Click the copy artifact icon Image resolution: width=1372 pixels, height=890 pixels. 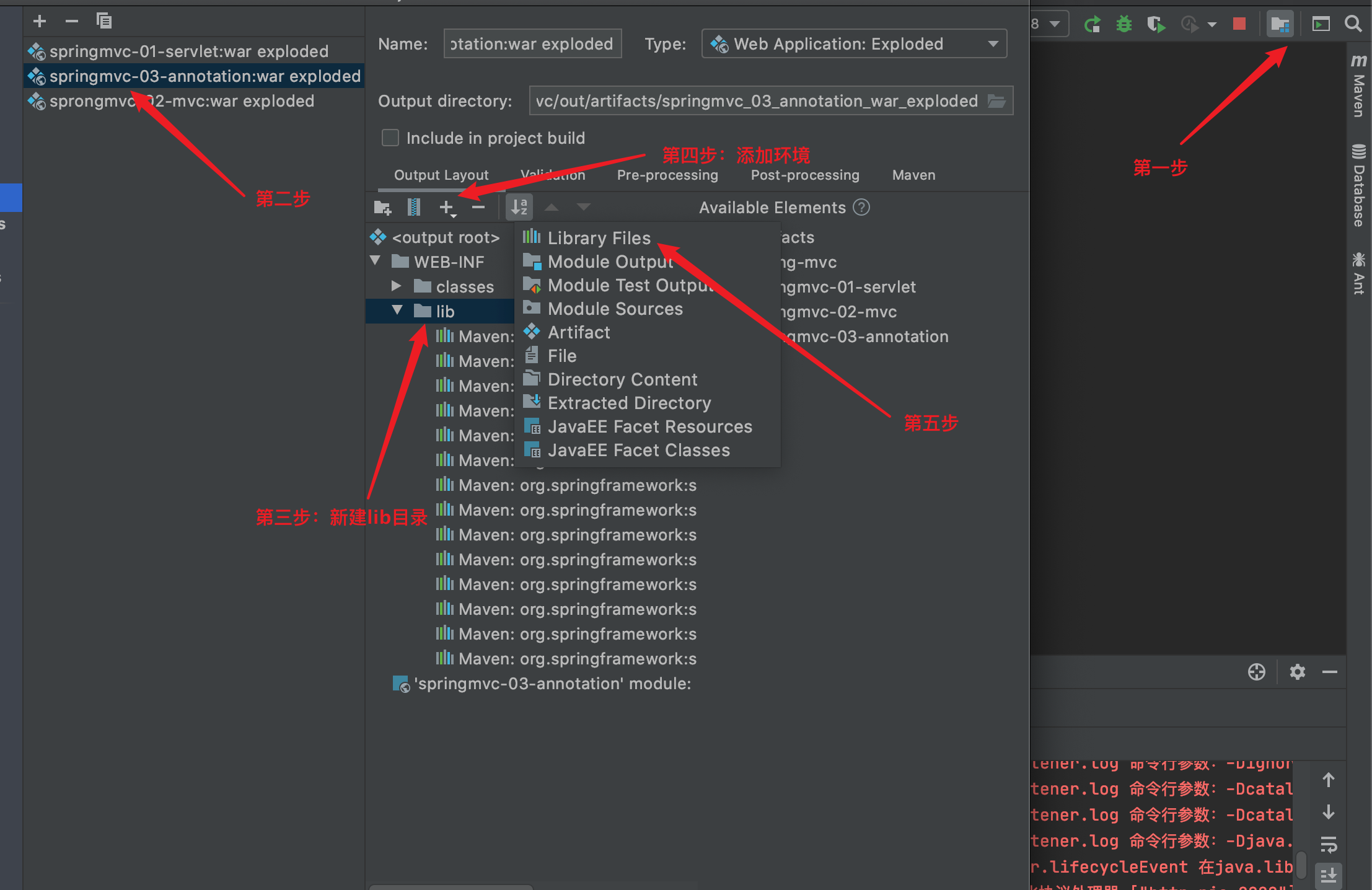(103, 22)
